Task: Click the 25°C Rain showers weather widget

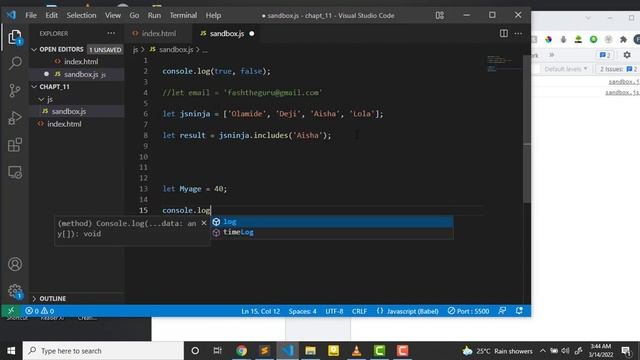Action: pos(498,351)
